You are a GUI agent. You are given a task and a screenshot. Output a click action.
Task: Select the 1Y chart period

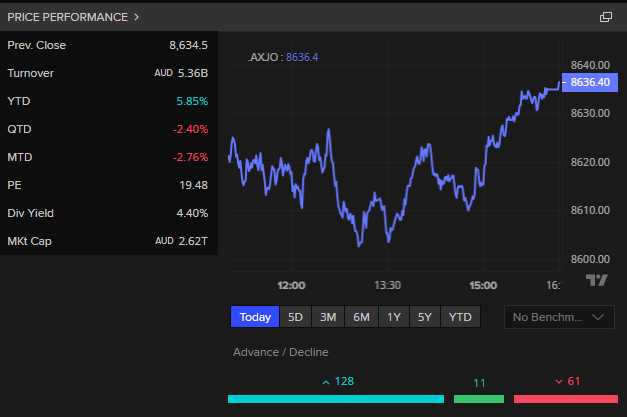tap(394, 317)
